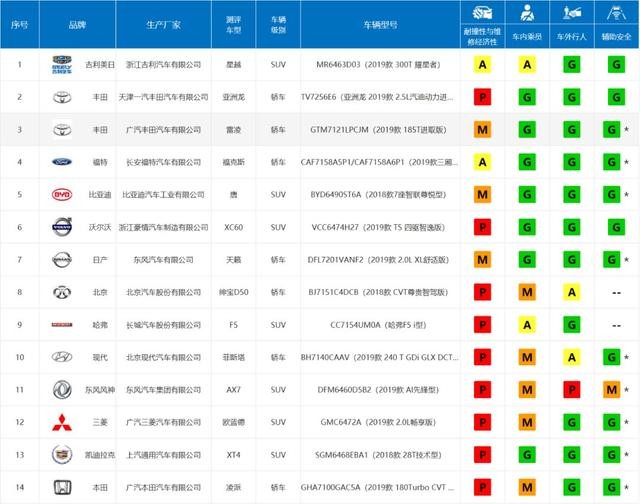640x504 pixels.
Task: Click the BYD6490ST6A vehicle model cell
Action: [x=378, y=195]
